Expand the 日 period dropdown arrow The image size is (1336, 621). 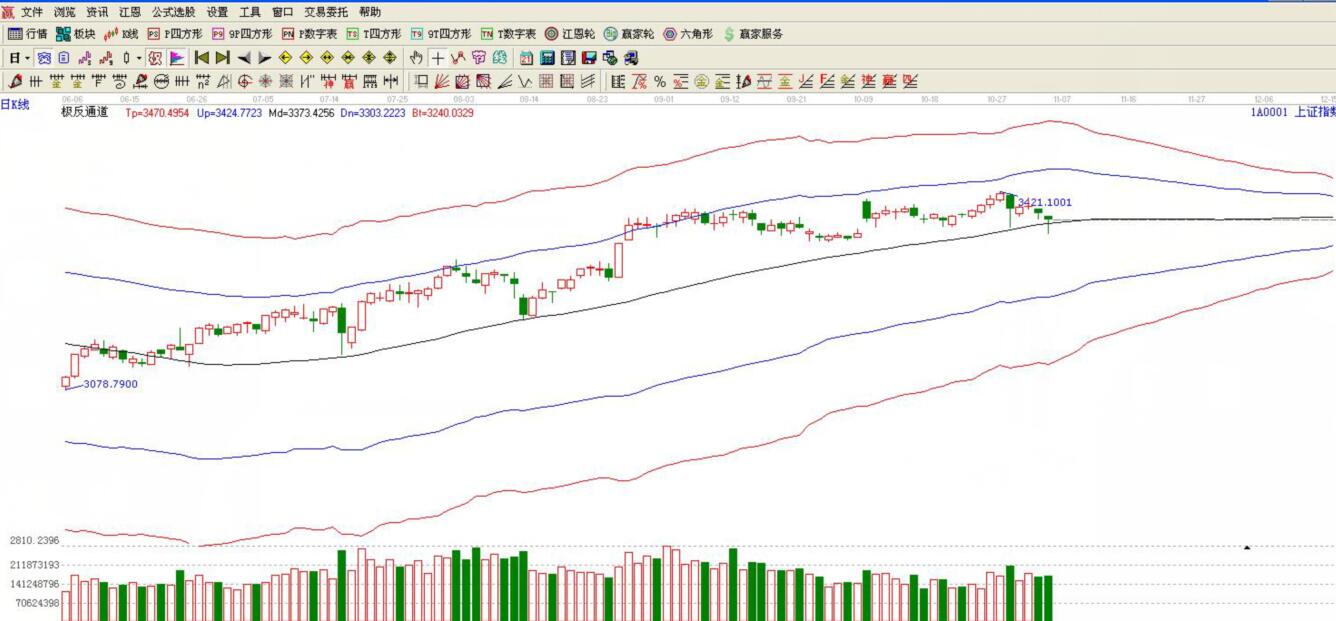(x=27, y=58)
